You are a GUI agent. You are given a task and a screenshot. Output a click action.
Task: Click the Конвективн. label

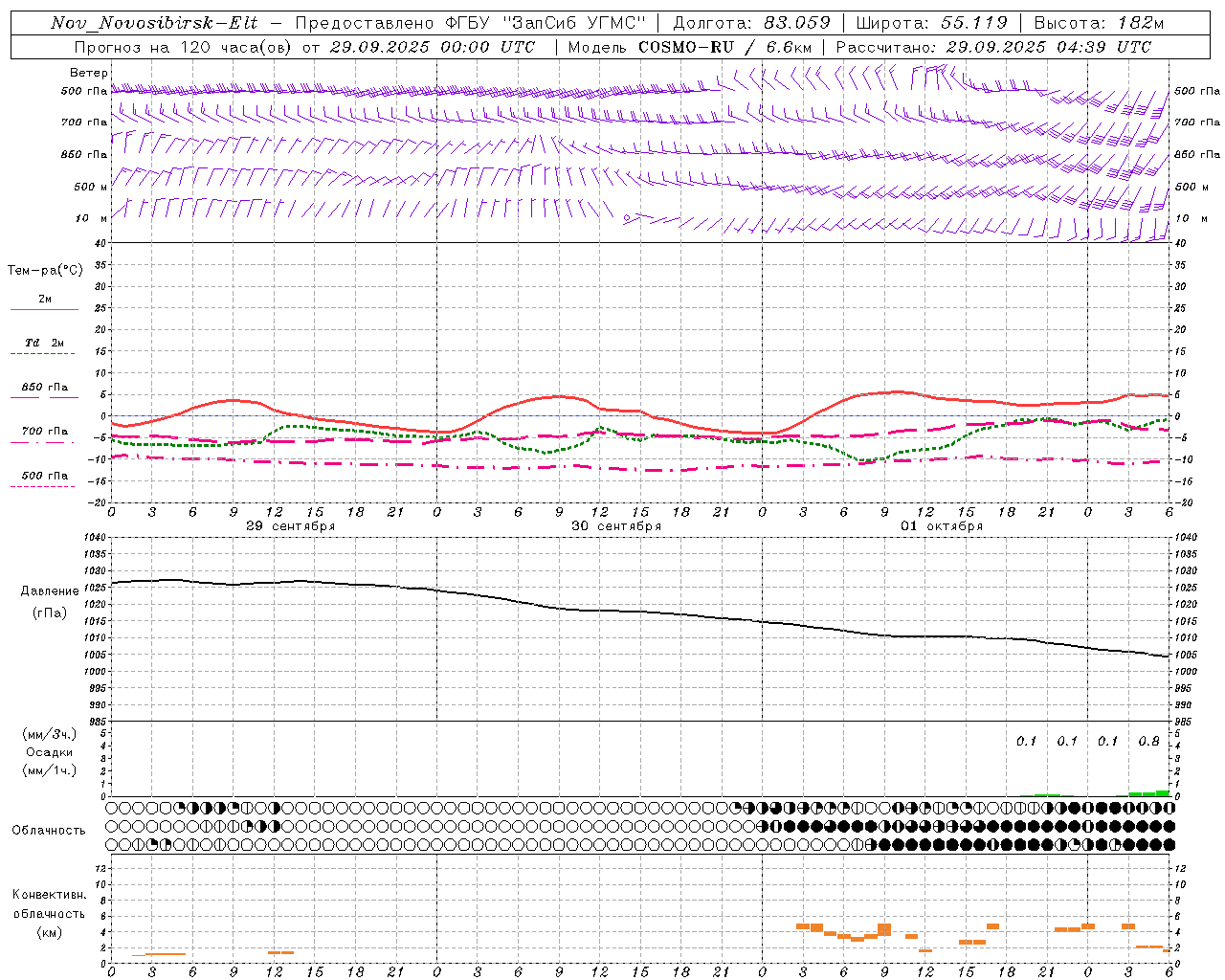point(49,895)
